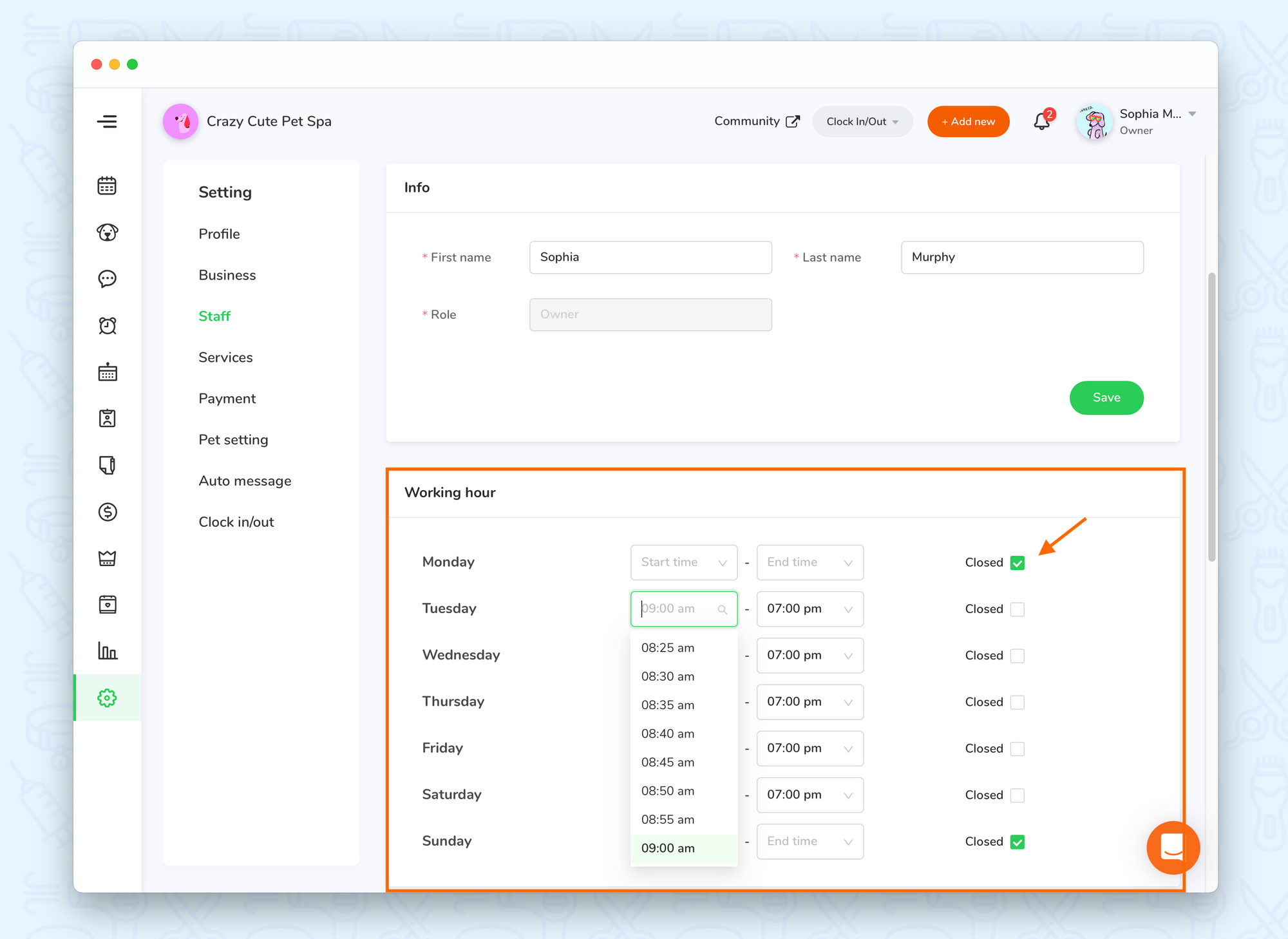Open the ID badge sidebar icon

[107, 418]
